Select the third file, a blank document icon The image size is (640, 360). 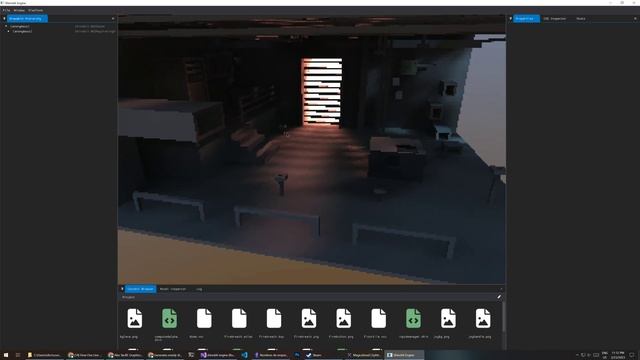pos(204,318)
